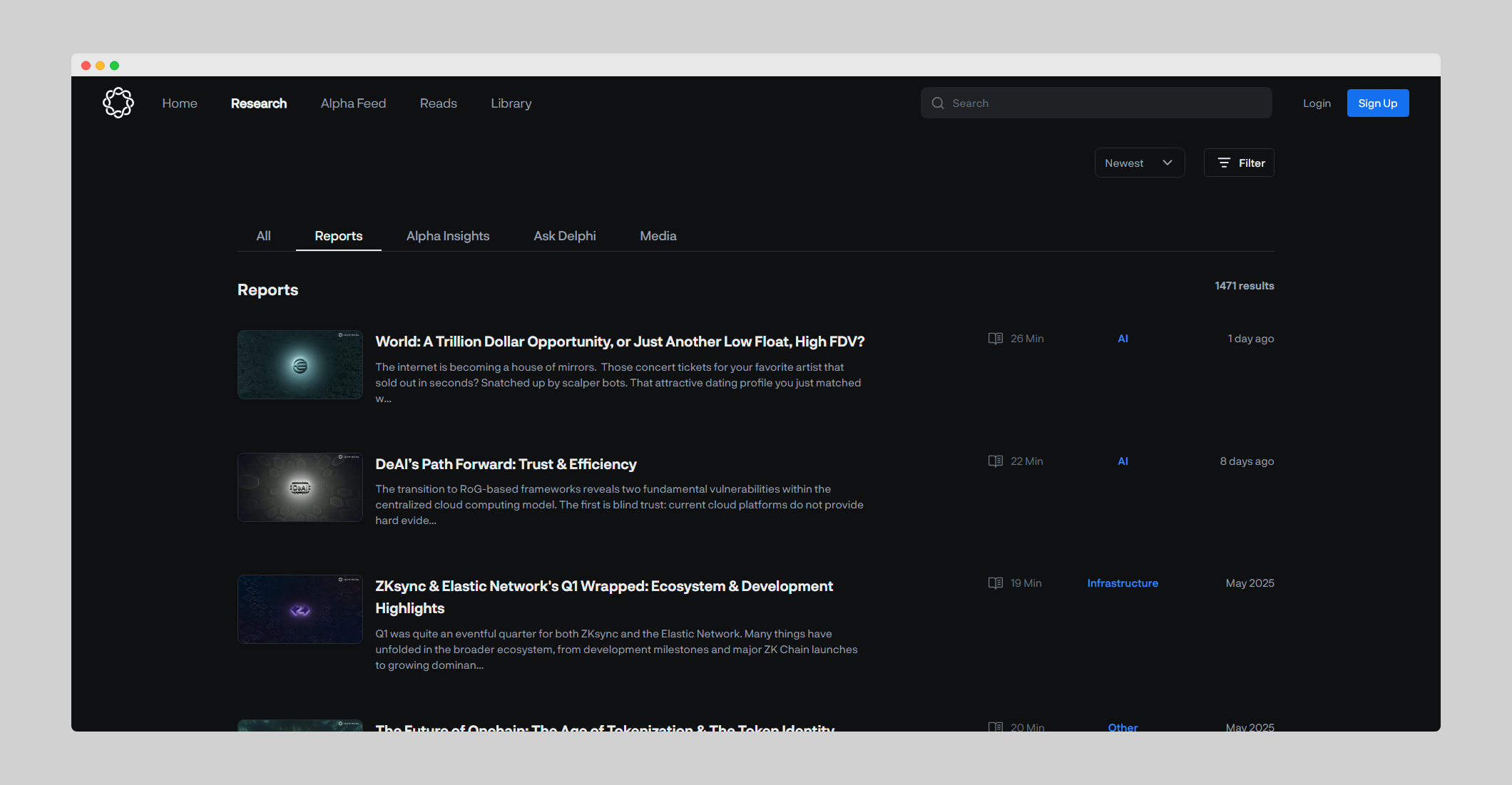Image resolution: width=1512 pixels, height=785 pixels.
Task: Focus the Search input field
Action: [1096, 103]
